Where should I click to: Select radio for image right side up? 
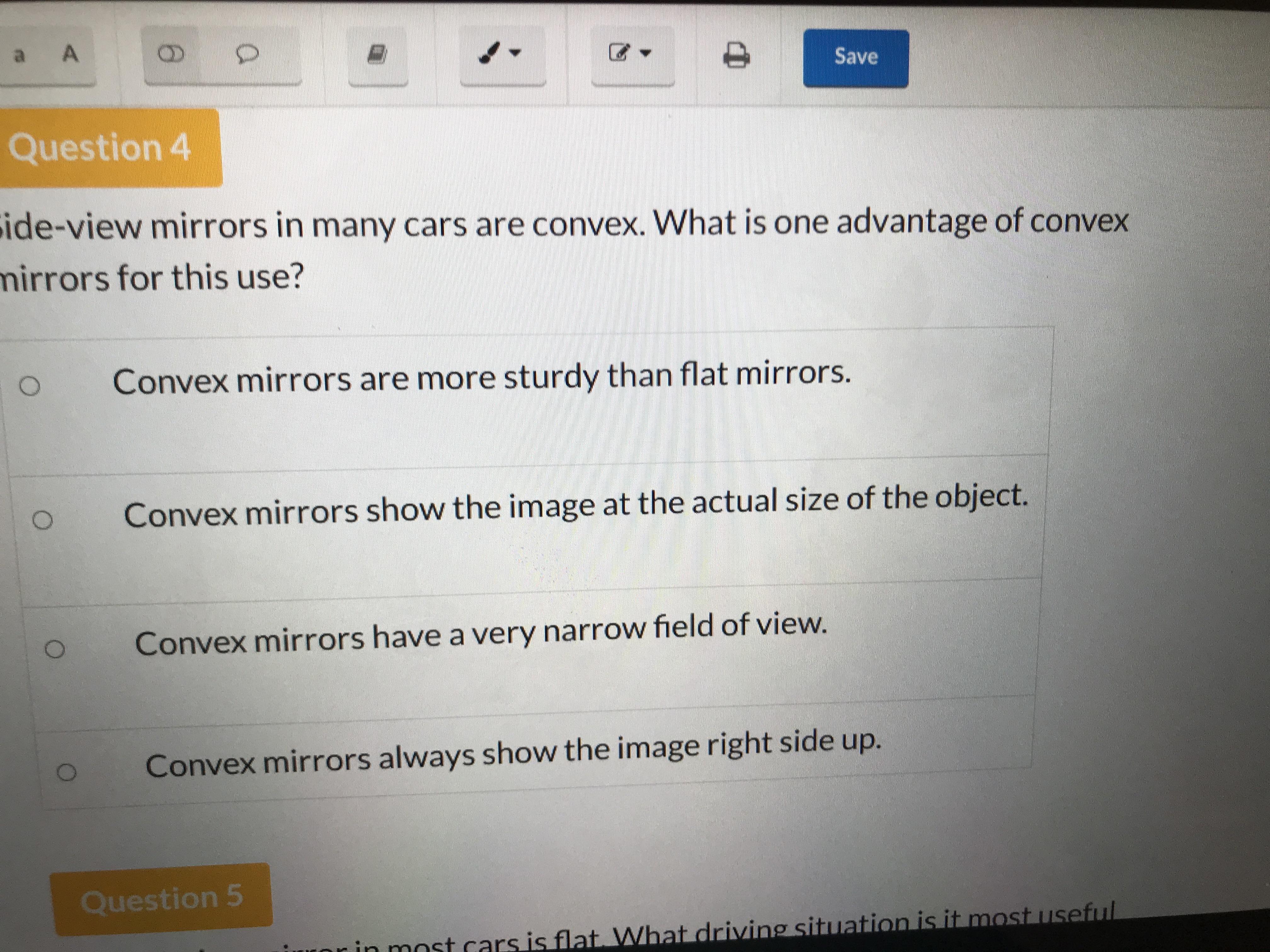tap(66, 773)
